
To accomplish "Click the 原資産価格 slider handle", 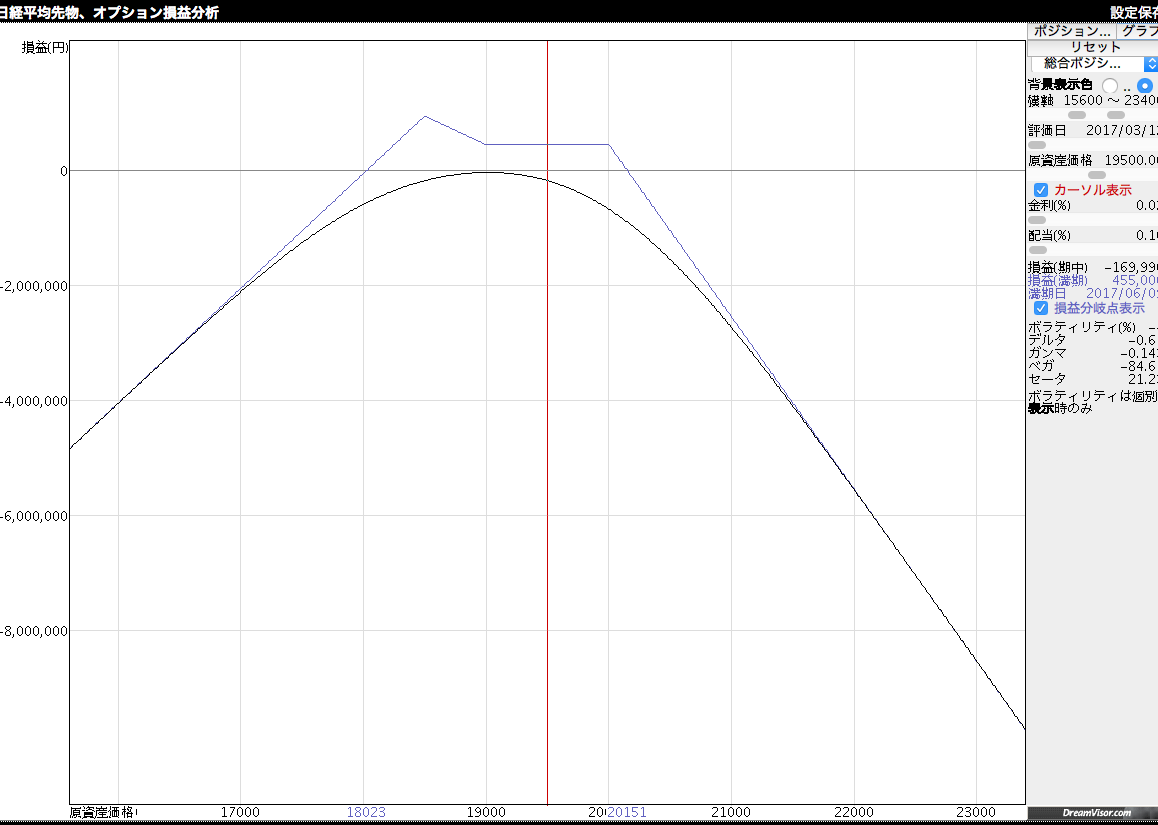I will pos(1097,175).
